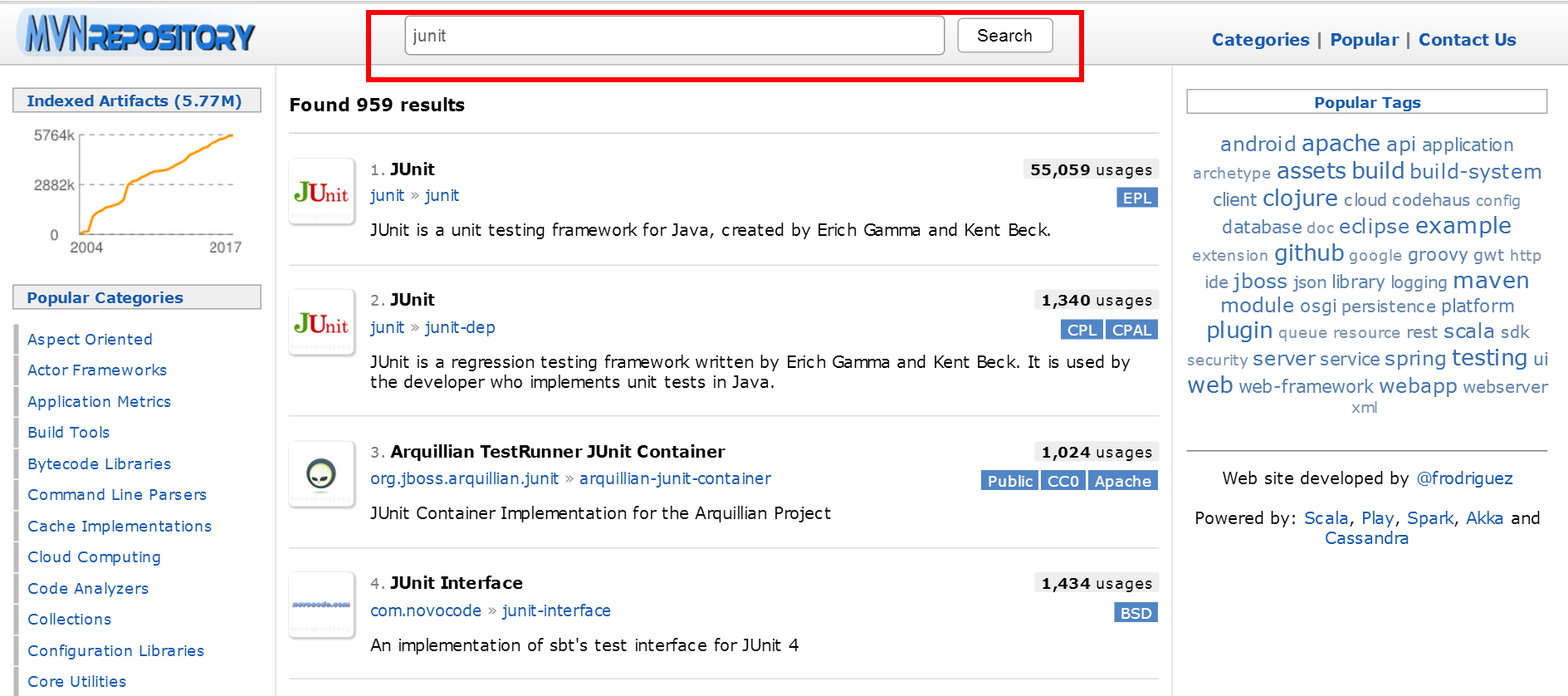Select the xml tag
The height and width of the screenshot is (696, 1568).
pyautogui.click(x=1364, y=407)
